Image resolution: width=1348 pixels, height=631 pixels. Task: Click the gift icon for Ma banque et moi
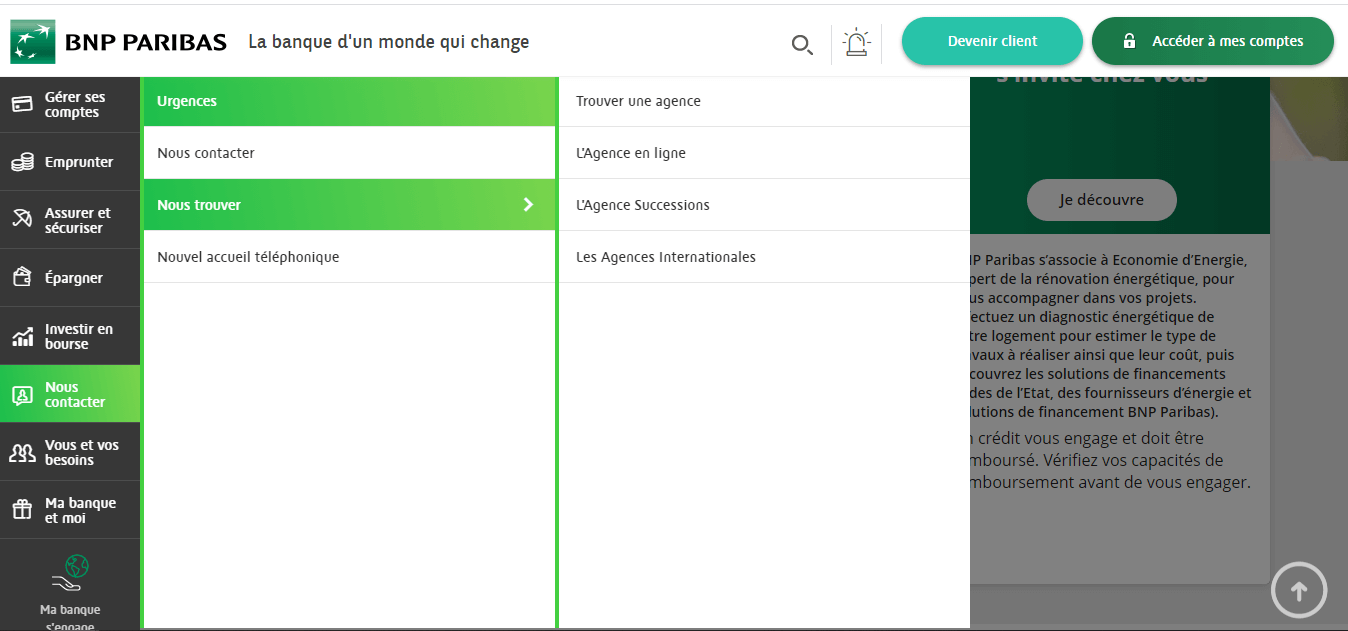pyautogui.click(x=22, y=510)
